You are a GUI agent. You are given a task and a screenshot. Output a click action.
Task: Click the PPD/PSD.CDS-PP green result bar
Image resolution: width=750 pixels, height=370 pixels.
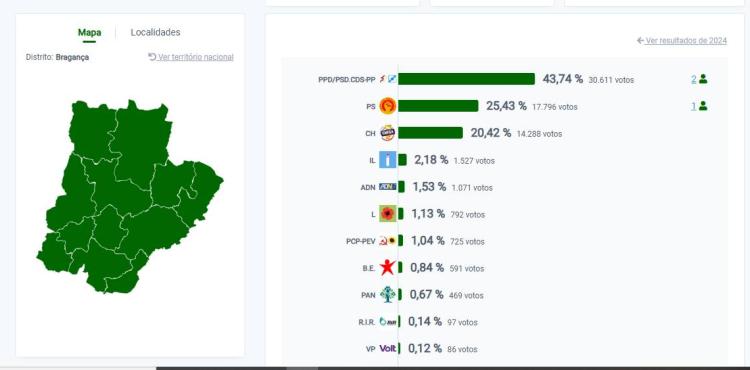coord(466,79)
